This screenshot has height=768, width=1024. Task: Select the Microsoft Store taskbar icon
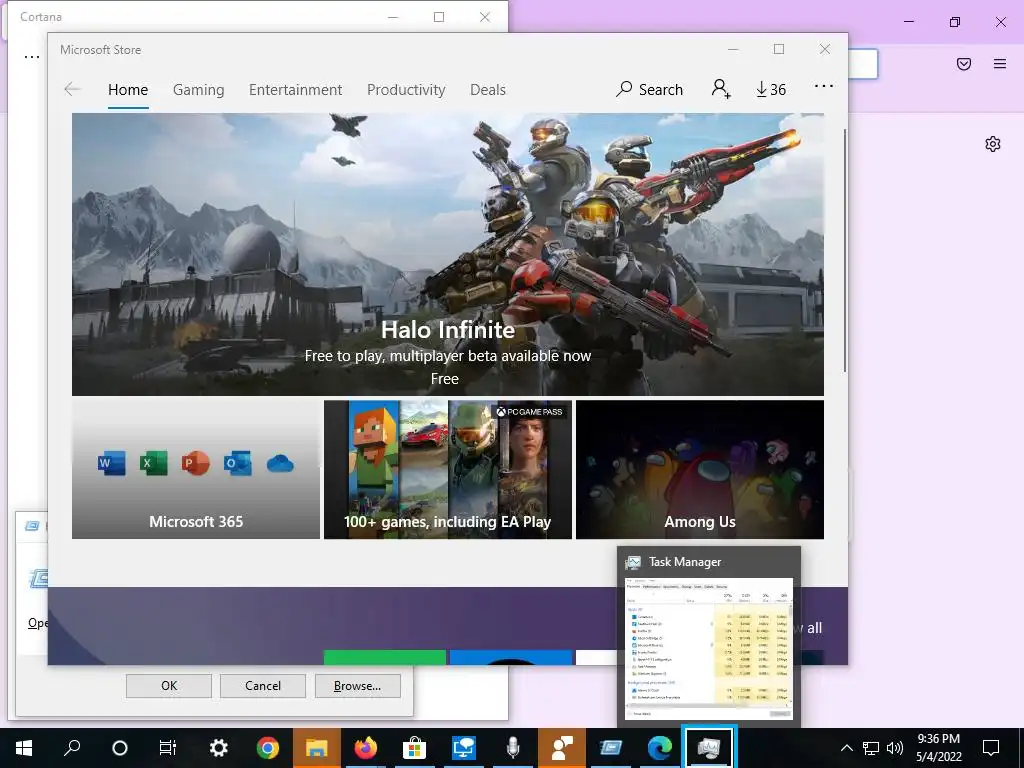pos(414,748)
